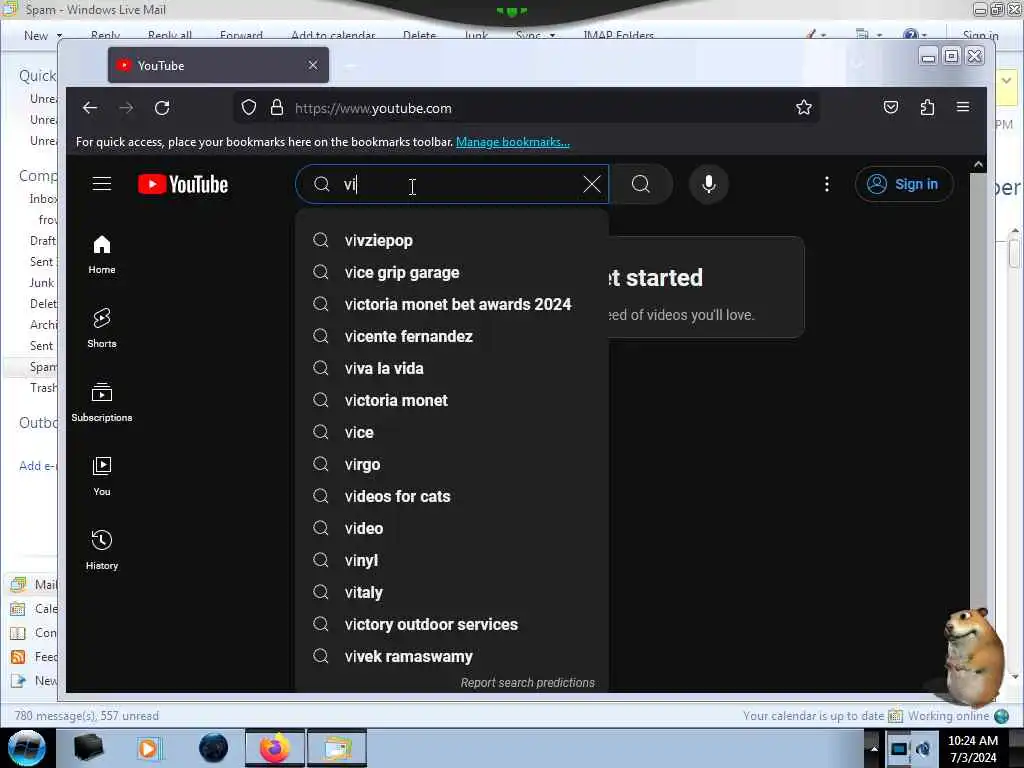Pick the virgo search suggestion
Image resolution: width=1024 pixels, height=768 pixels.
point(452,464)
